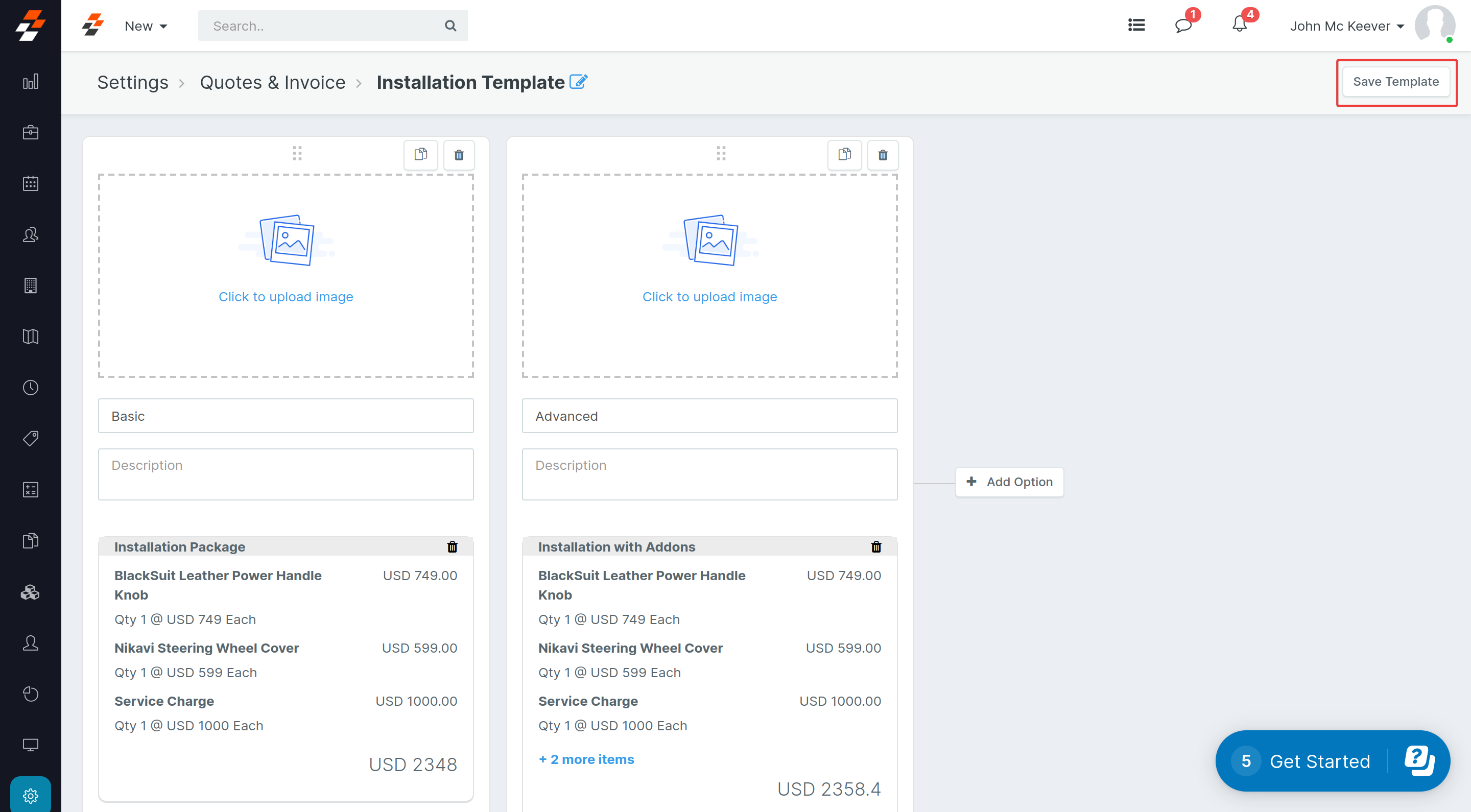Duplicate the Basic option card
Image resolution: width=1471 pixels, height=812 pixels.
tap(420, 155)
